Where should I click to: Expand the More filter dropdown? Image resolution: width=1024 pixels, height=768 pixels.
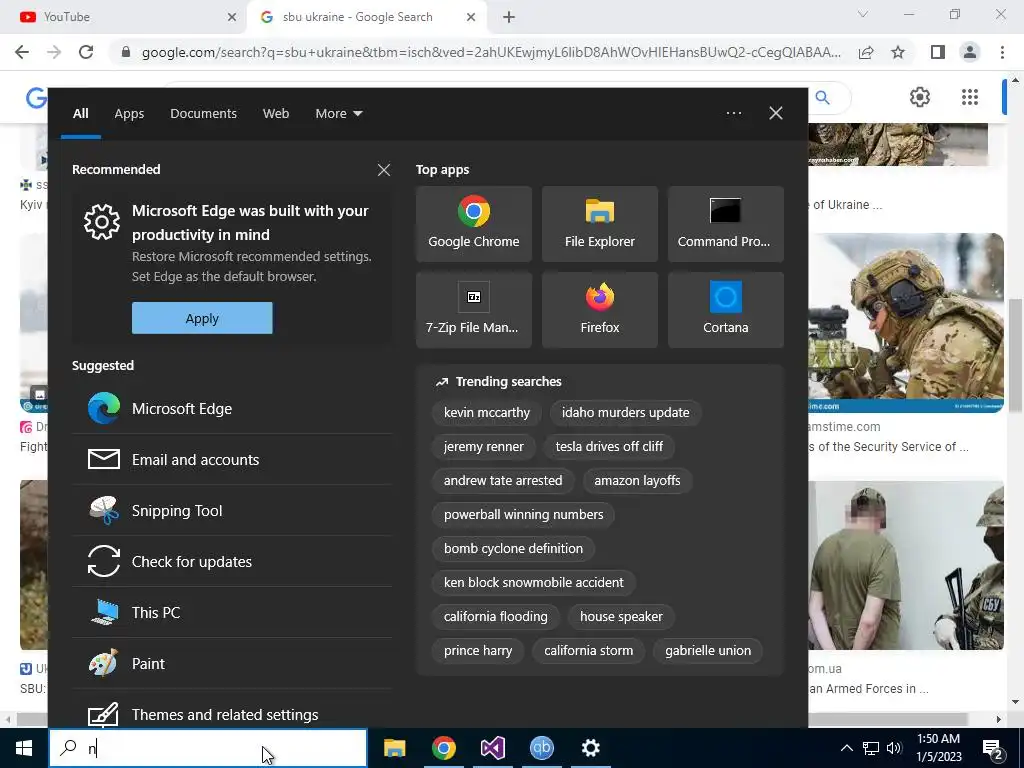tap(338, 113)
